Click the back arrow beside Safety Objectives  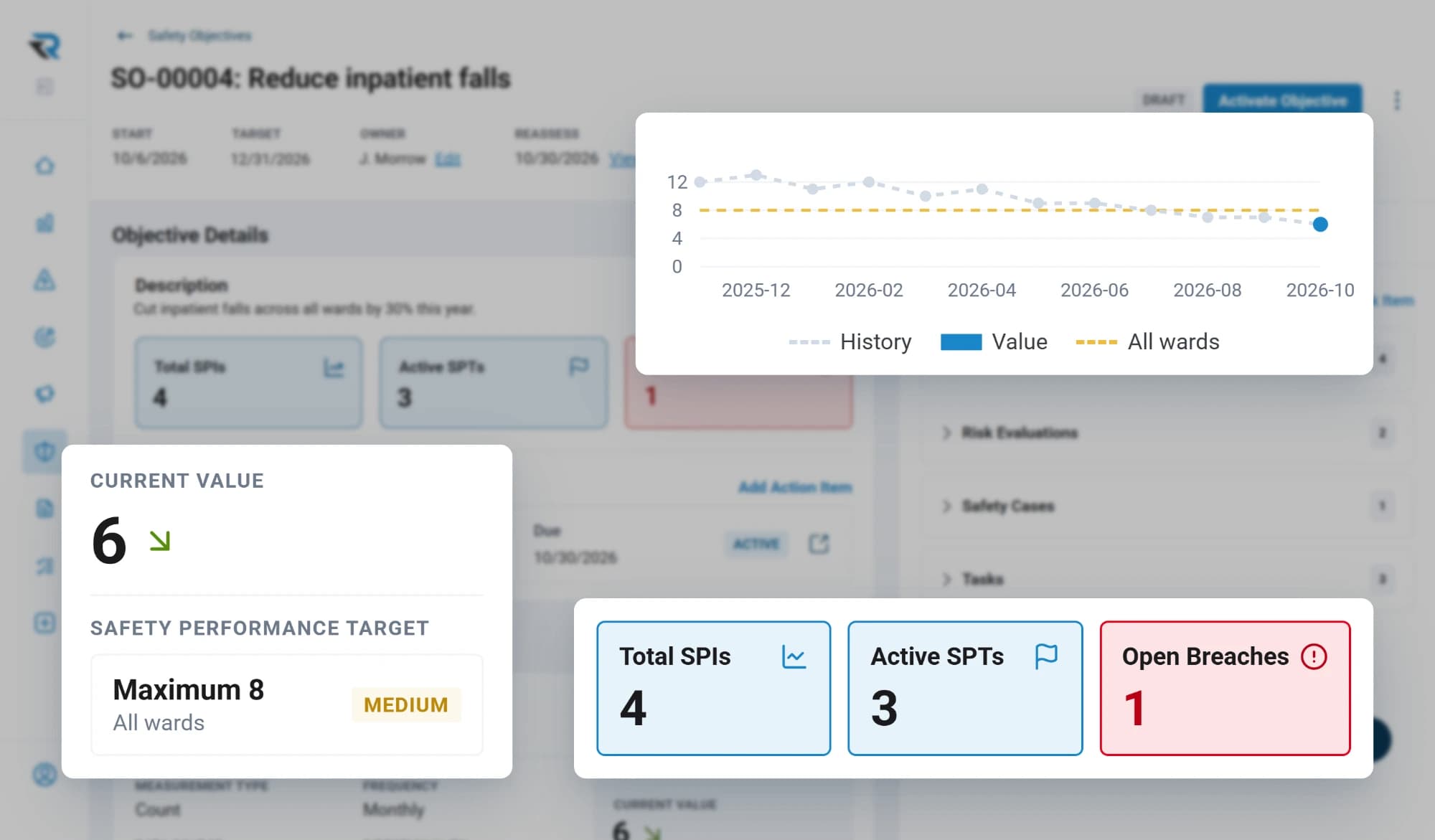click(x=125, y=35)
